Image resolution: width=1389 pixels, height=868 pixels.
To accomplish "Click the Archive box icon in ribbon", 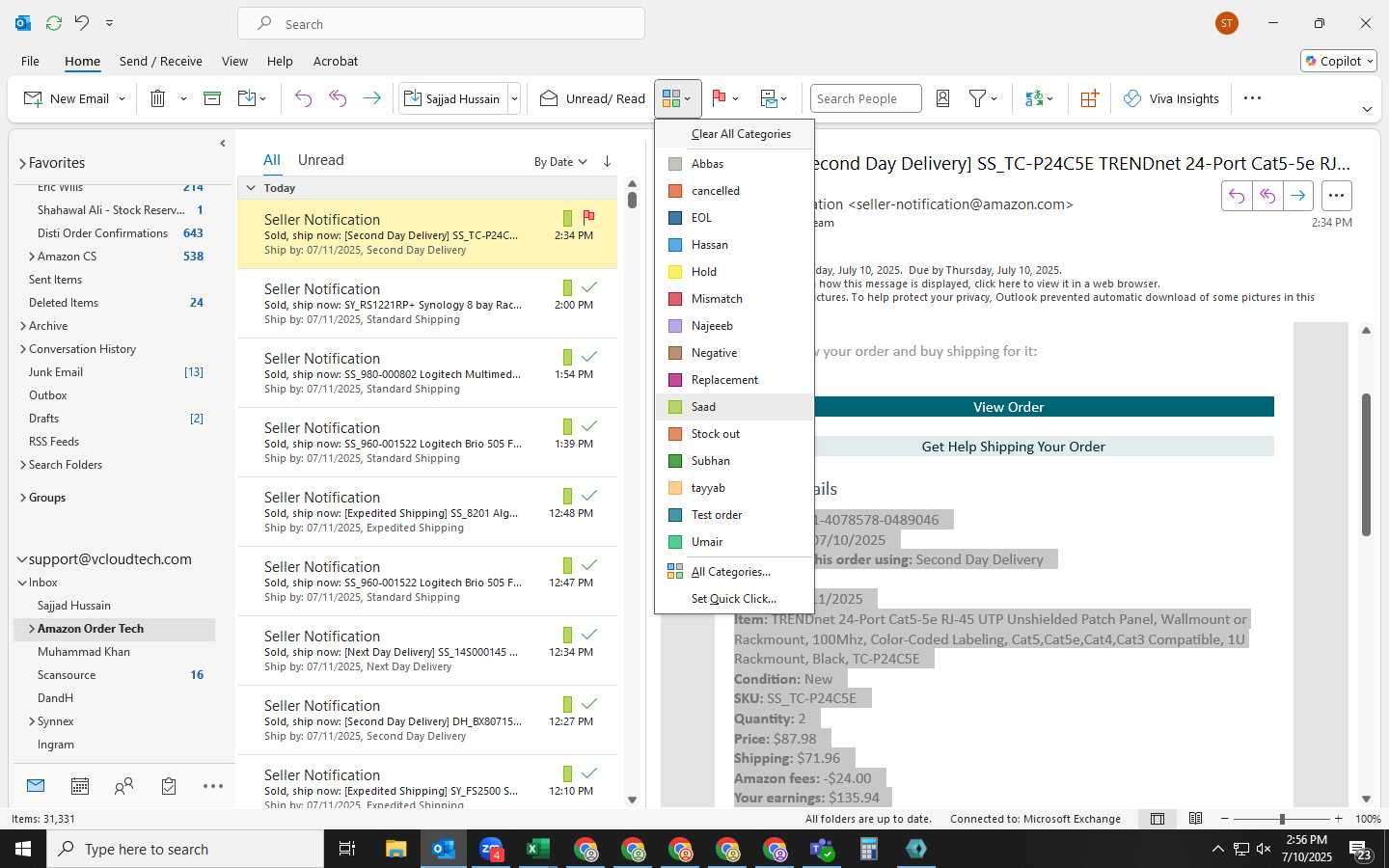I will tap(212, 98).
